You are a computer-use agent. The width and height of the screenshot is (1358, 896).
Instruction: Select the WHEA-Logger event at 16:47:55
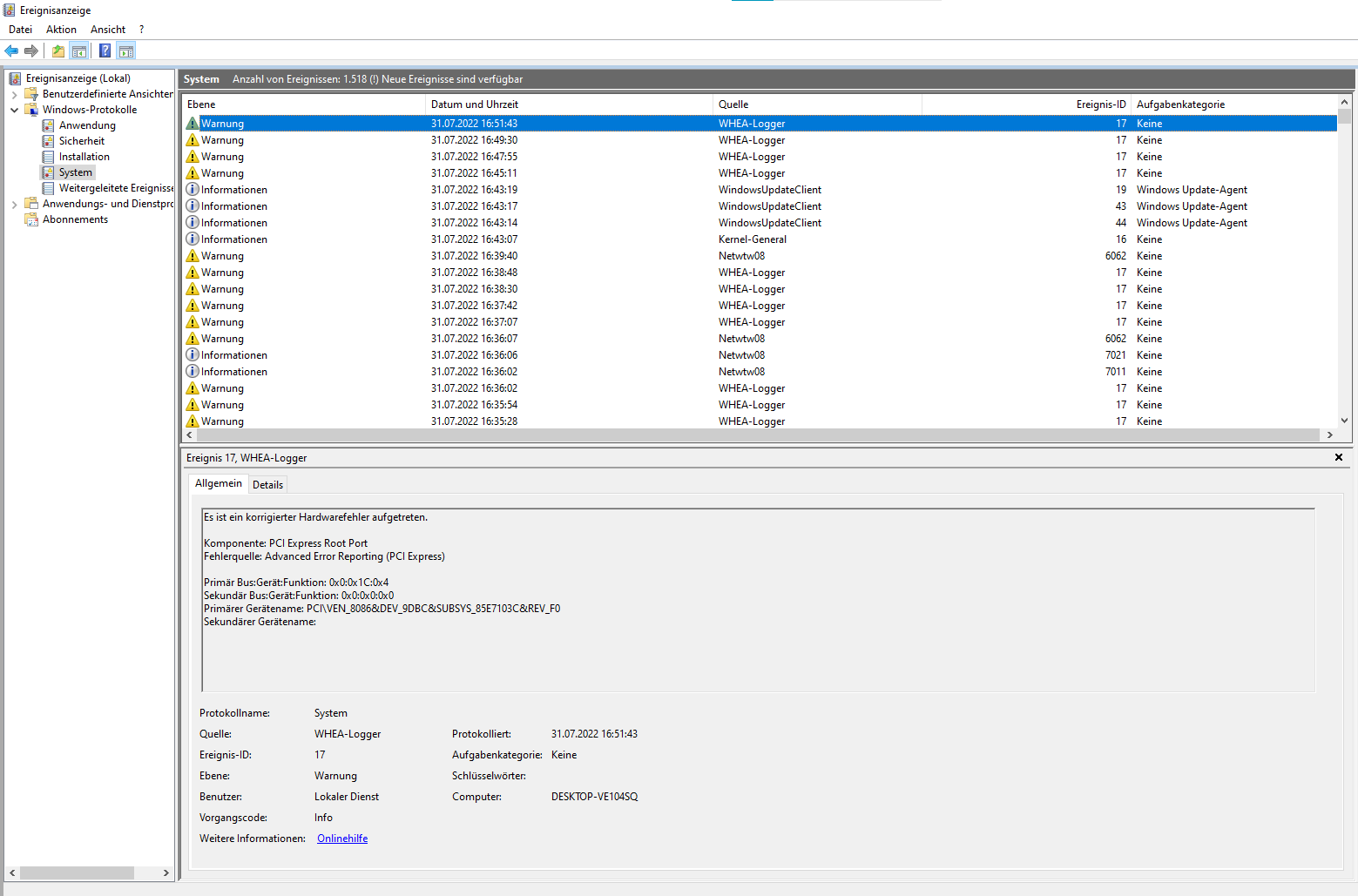[760, 157]
